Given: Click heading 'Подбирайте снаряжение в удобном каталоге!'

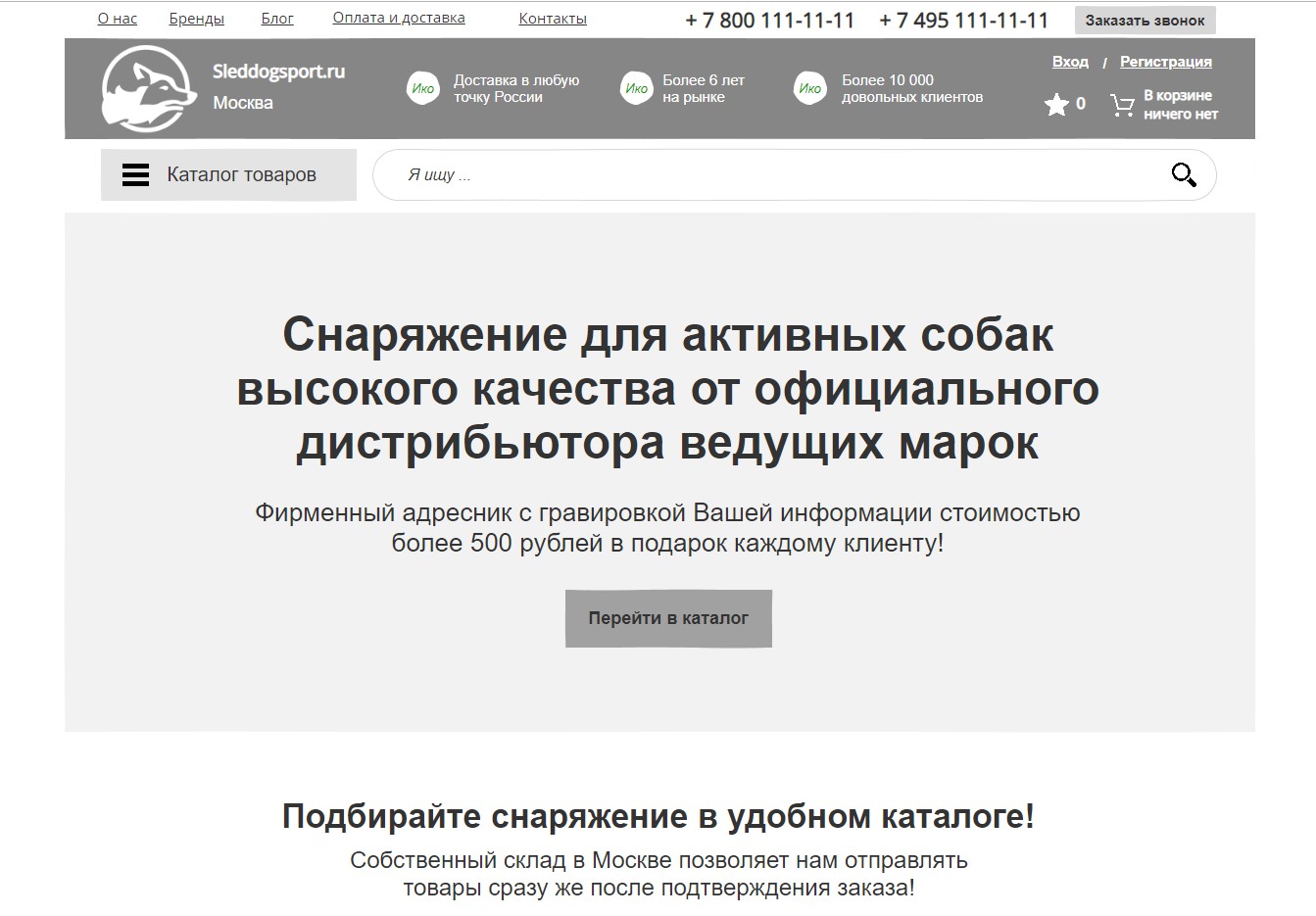Looking at the screenshot, I should 658,816.
